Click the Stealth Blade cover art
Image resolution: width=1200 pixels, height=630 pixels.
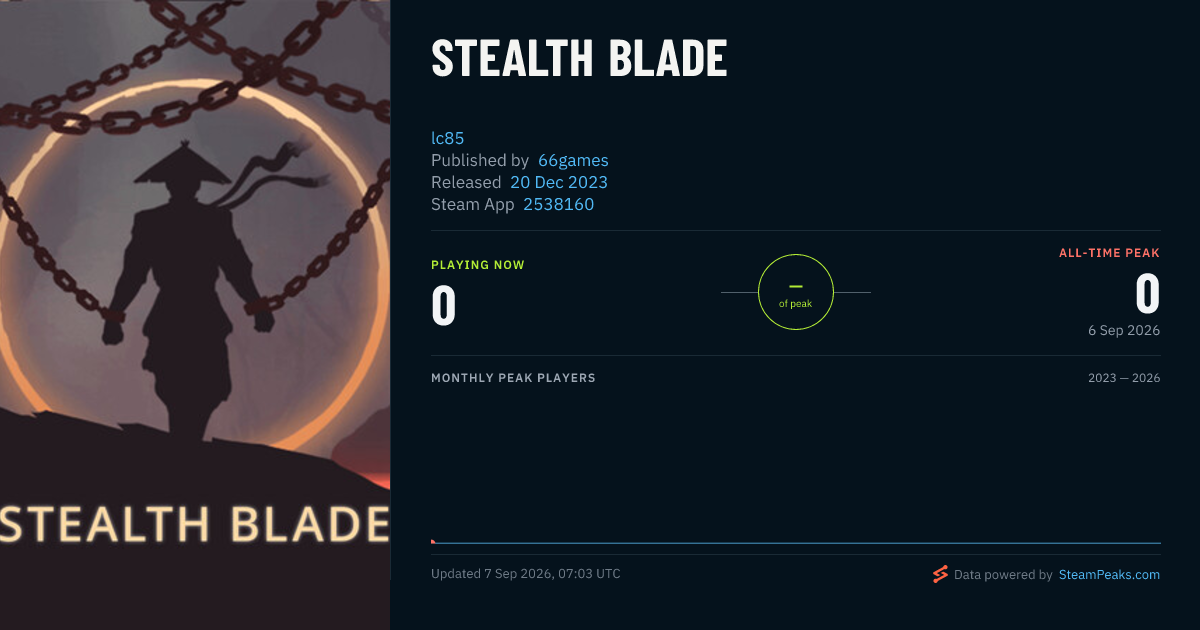195,315
